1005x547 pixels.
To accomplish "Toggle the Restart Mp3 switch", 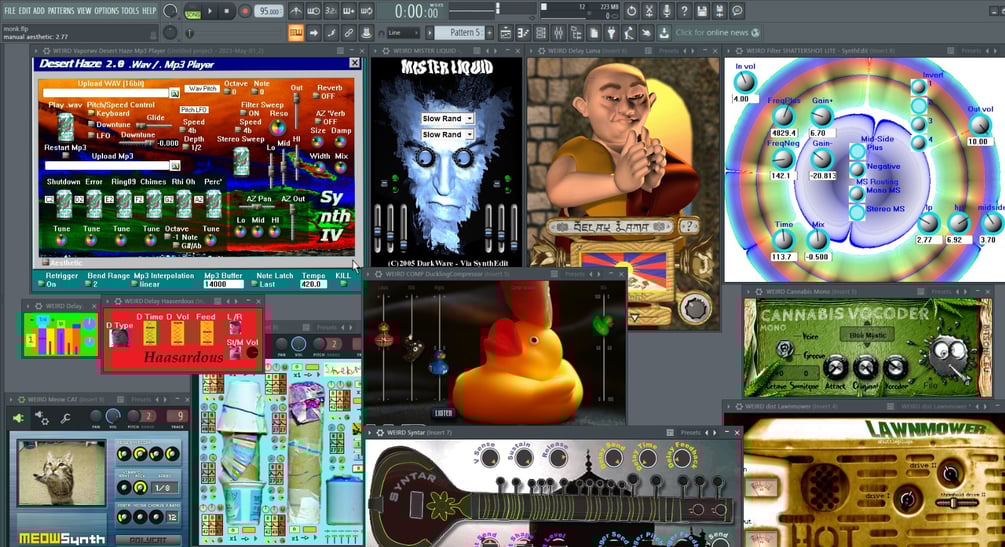I will click(65, 155).
